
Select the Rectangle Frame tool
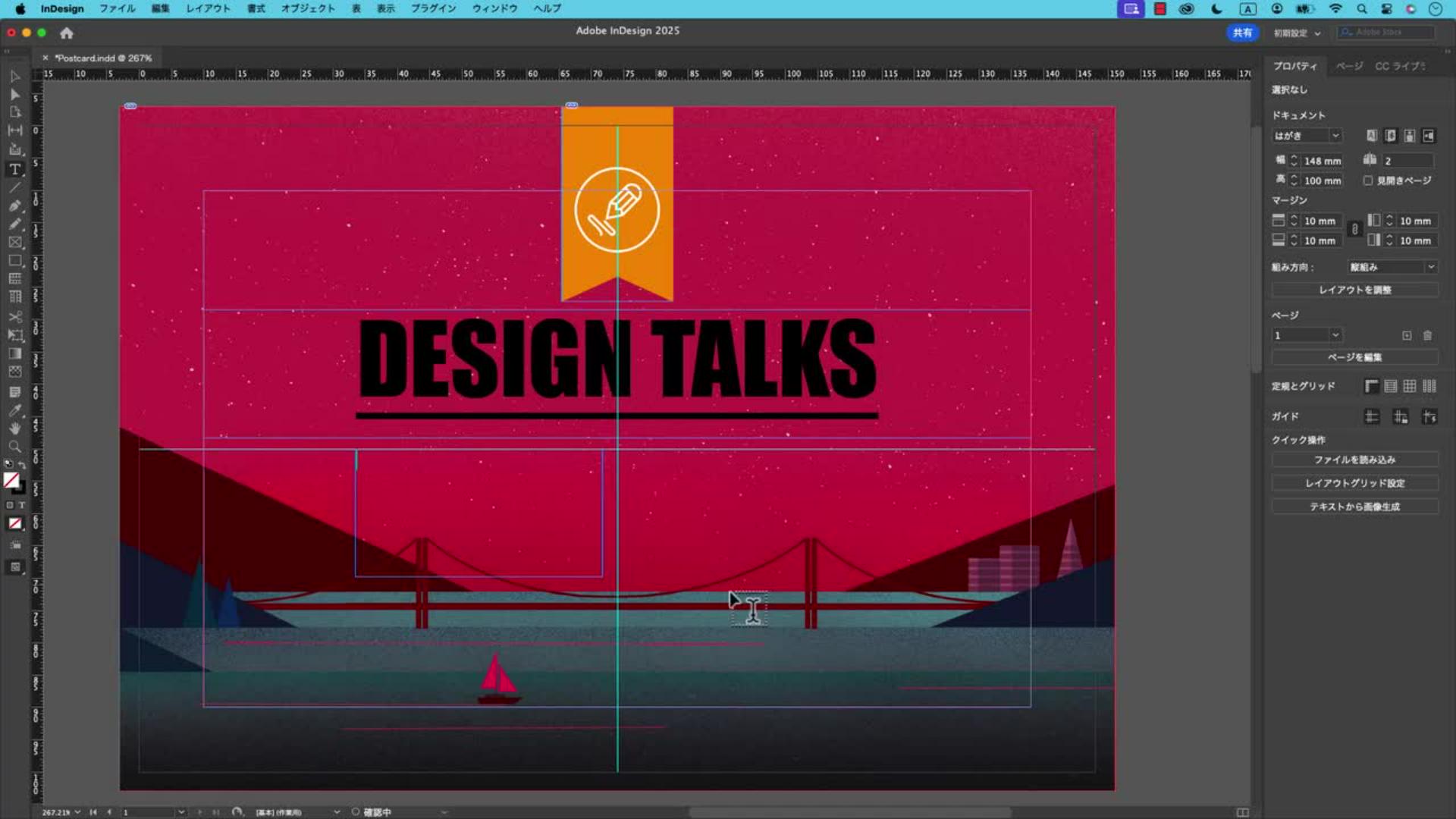(14, 243)
